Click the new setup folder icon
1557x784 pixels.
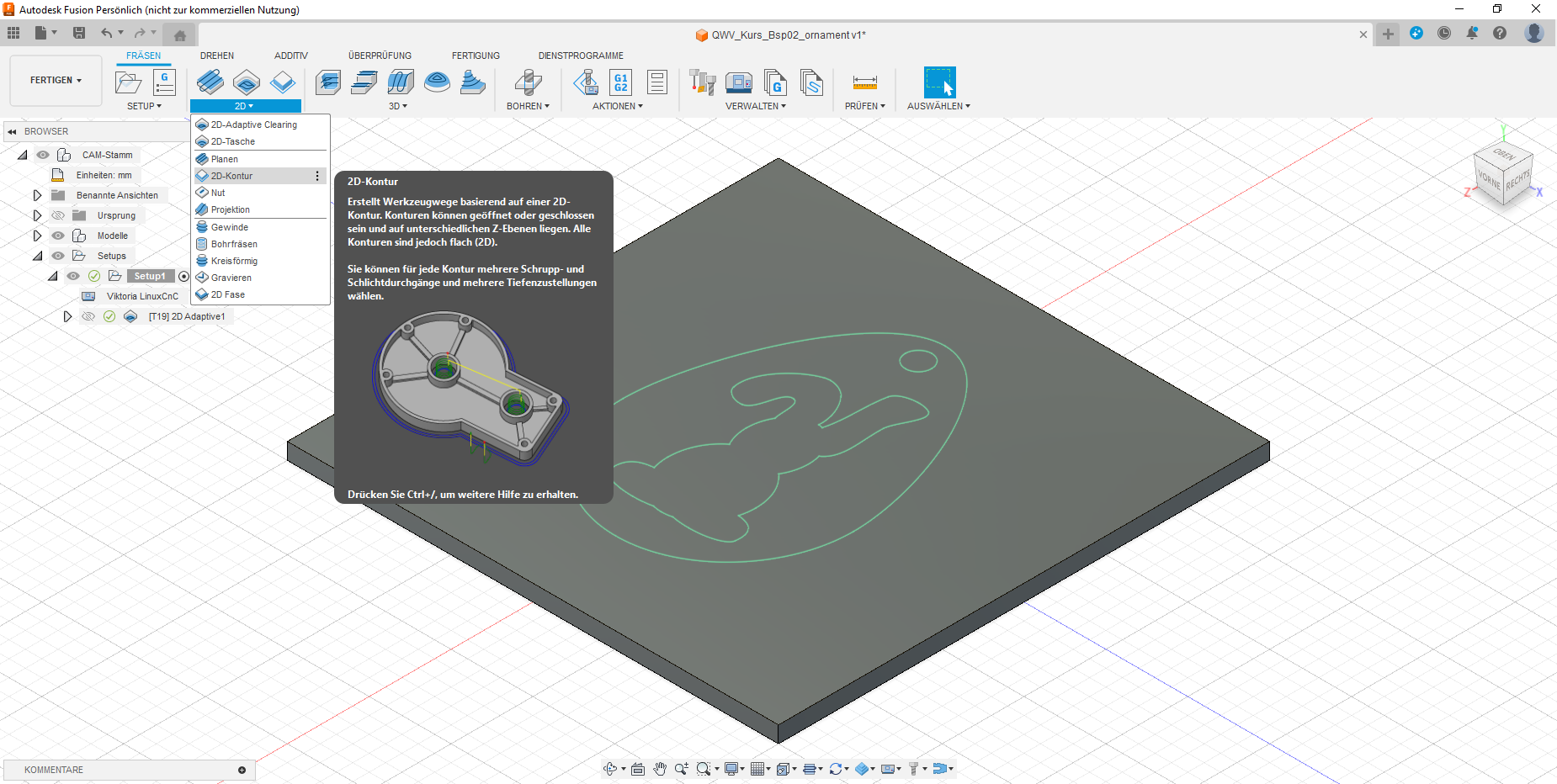pyautogui.click(x=128, y=82)
